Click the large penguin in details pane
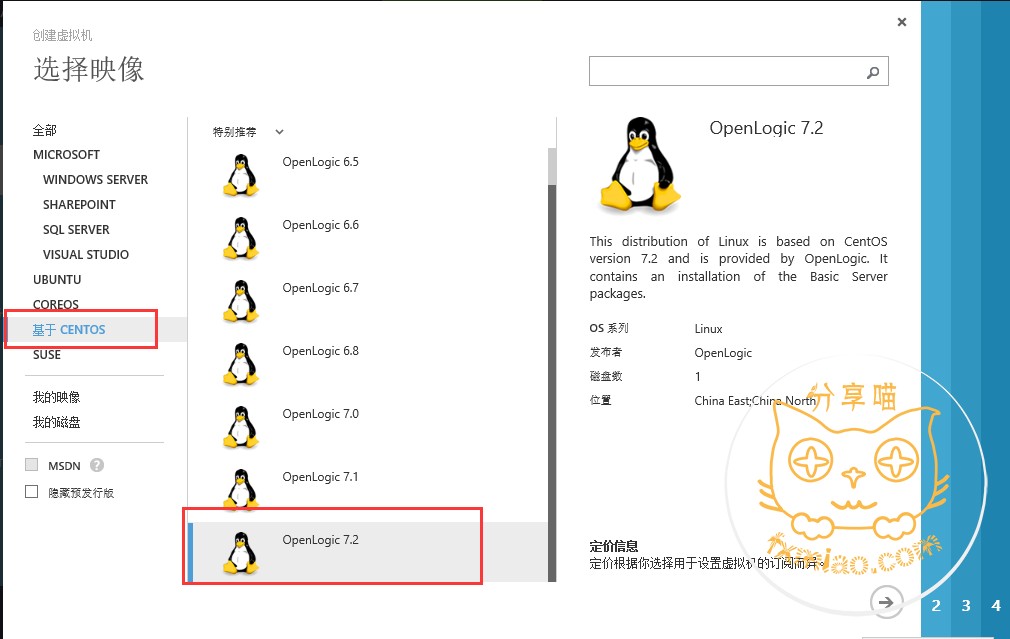Image resolution: width=1010 pixels, height=639 pixels. pos(639,165)
